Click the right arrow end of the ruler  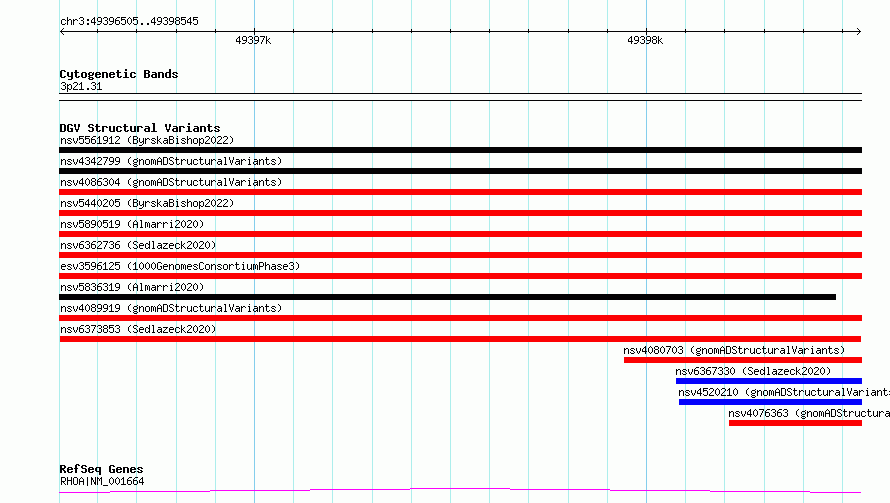coord(858,31)
